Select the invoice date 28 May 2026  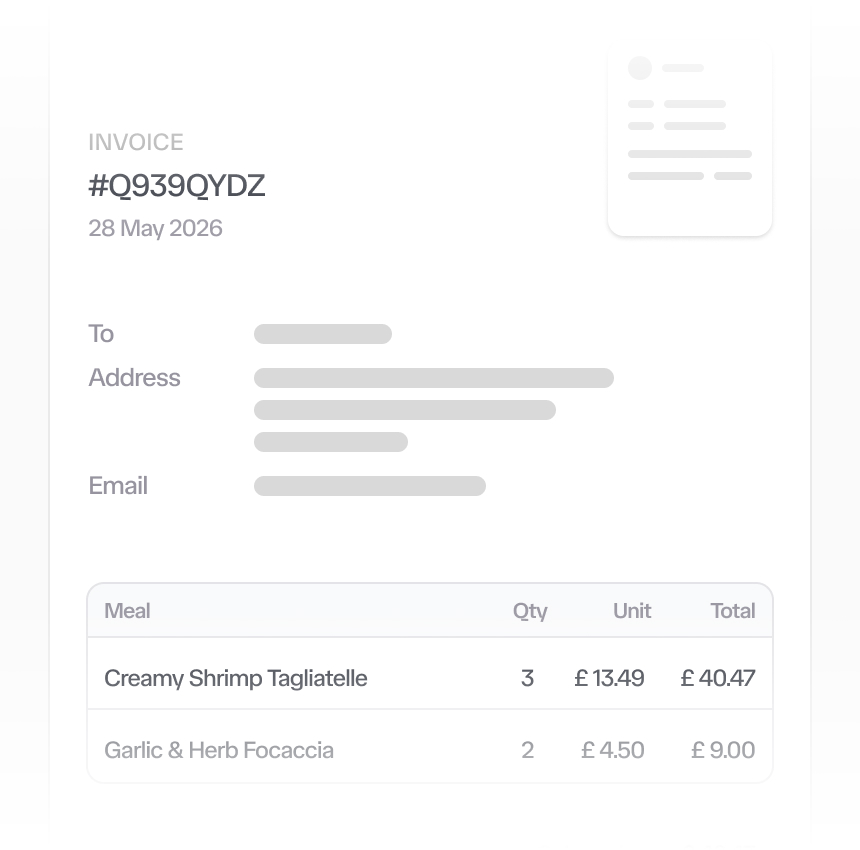click(x=155, y=228)
